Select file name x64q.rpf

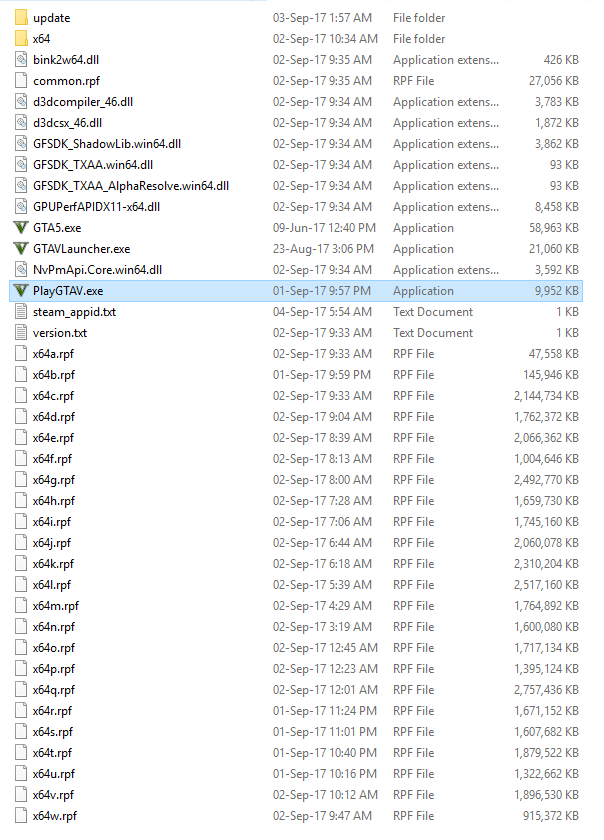54,689
